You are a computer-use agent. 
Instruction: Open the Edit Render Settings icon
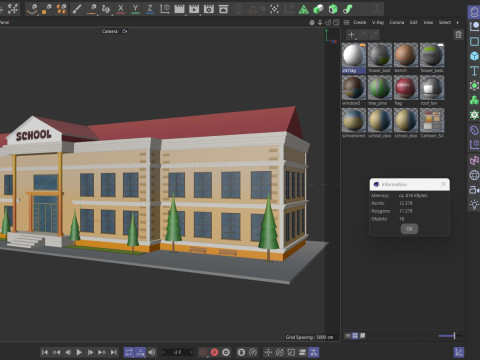tap(209, 9)
